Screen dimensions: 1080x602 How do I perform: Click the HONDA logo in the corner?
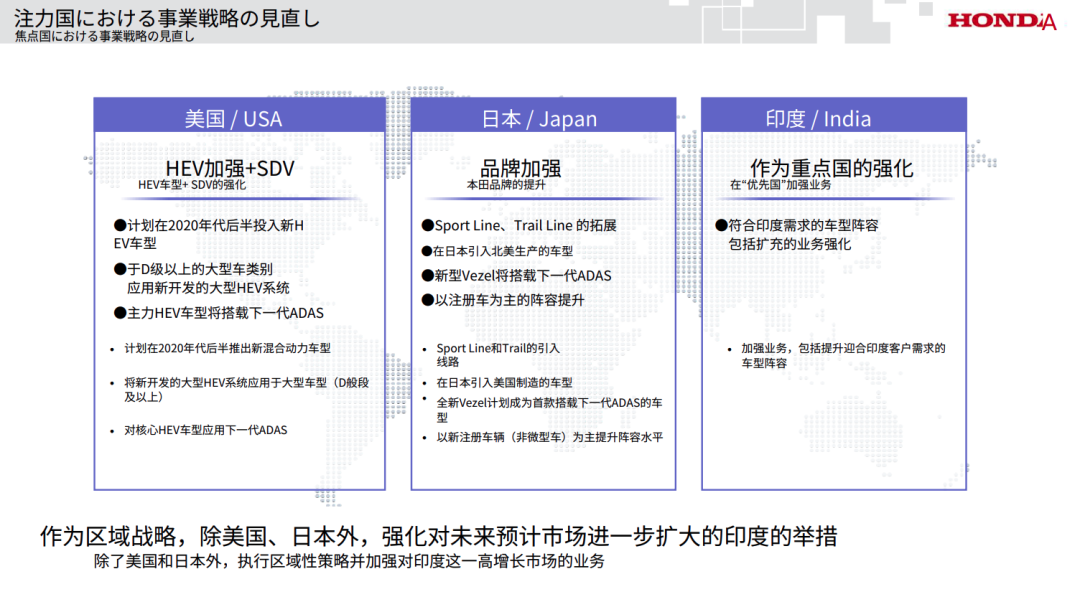(1001, 21)
